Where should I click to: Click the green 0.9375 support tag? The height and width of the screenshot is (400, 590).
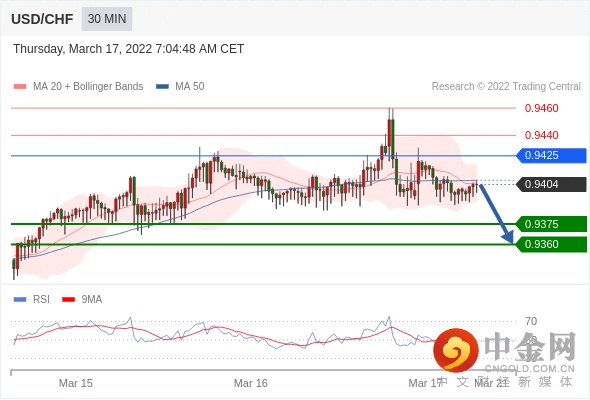point(551,224)
